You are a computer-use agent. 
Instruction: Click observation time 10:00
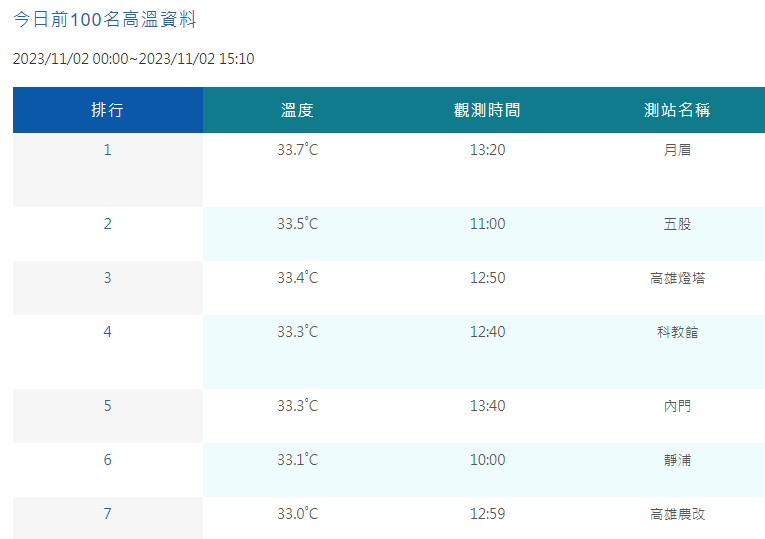point(487,460)
